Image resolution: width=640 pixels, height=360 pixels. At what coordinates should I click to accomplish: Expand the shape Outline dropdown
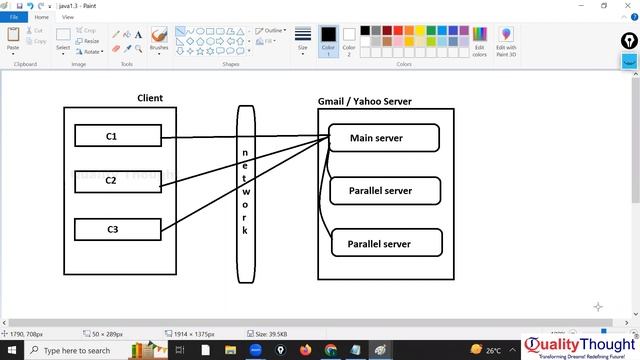pos(284,31)
